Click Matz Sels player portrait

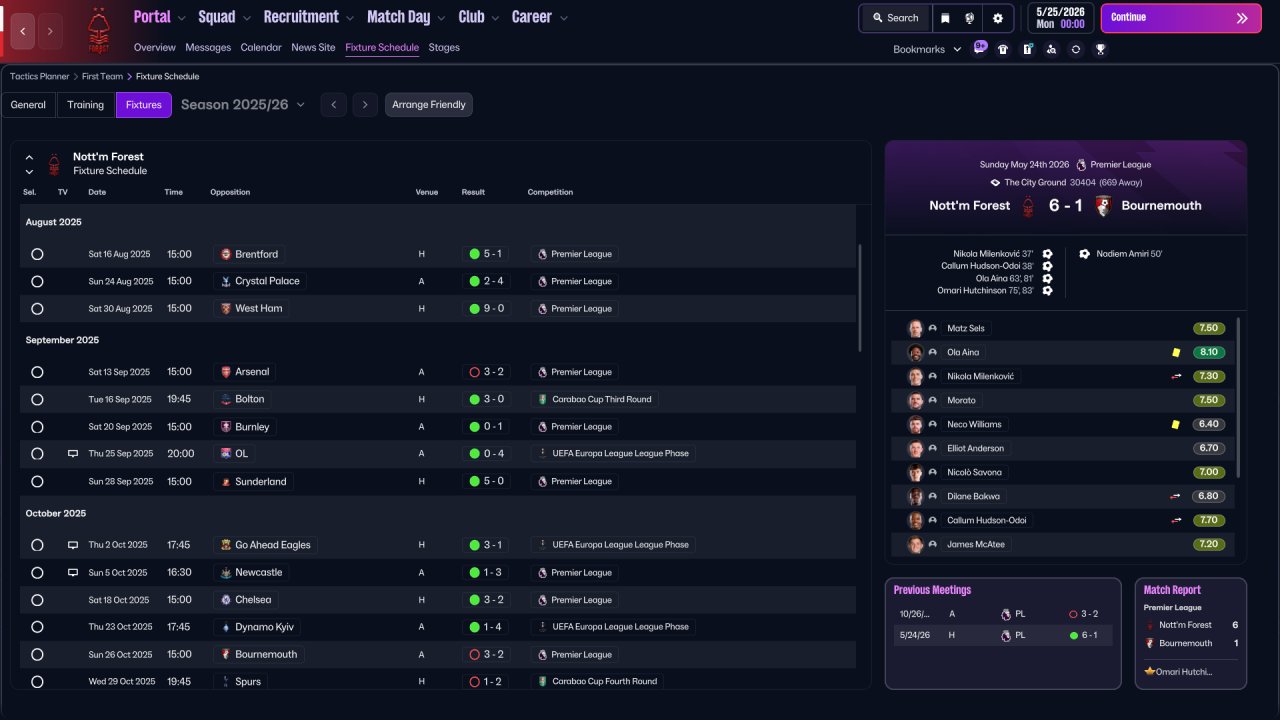tap(915, 328)
